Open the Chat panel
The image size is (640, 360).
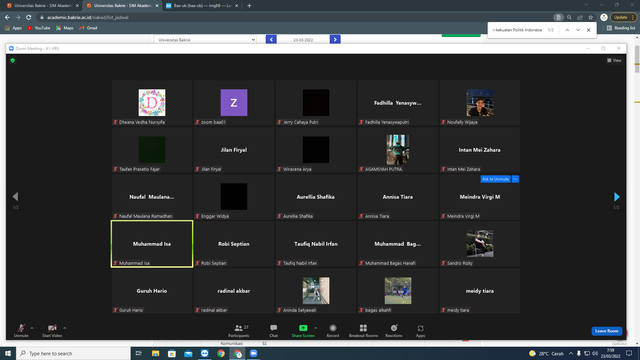tap(273, 330)
